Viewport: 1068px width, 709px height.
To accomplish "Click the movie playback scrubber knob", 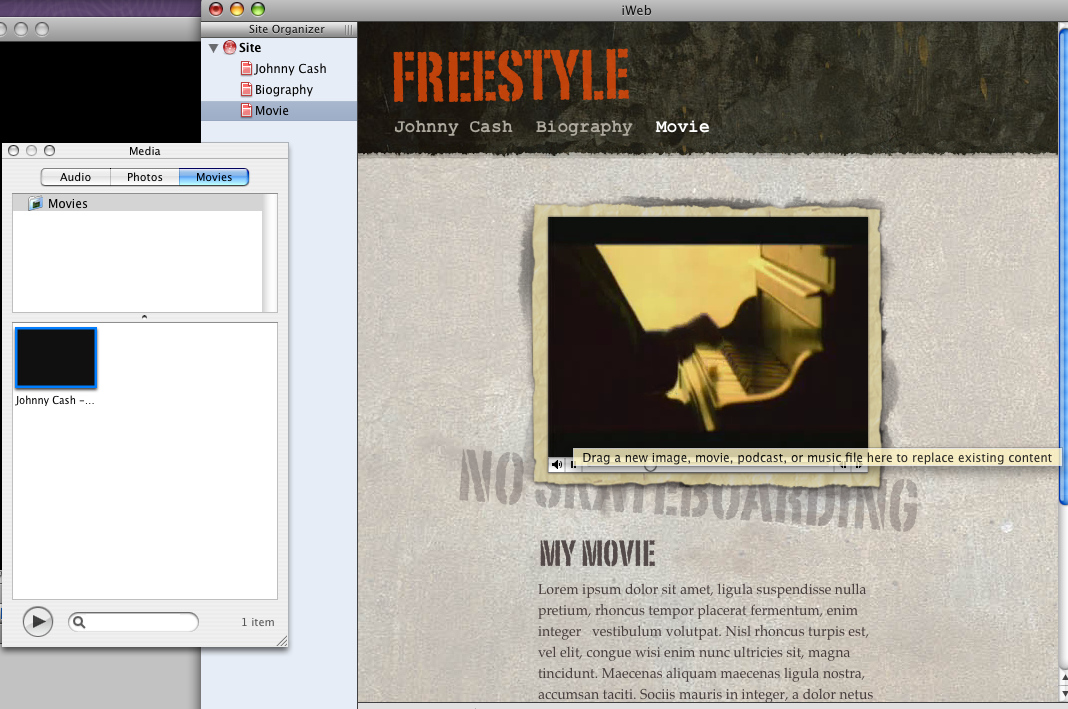I will click(x=650, y=467).
